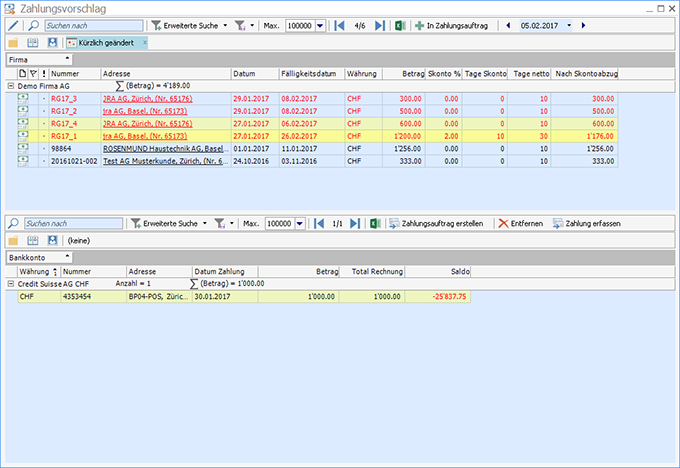680x468 pixels.
Task: Click Zahlungsauftrag erstellen button
Action: pos(436,223)
